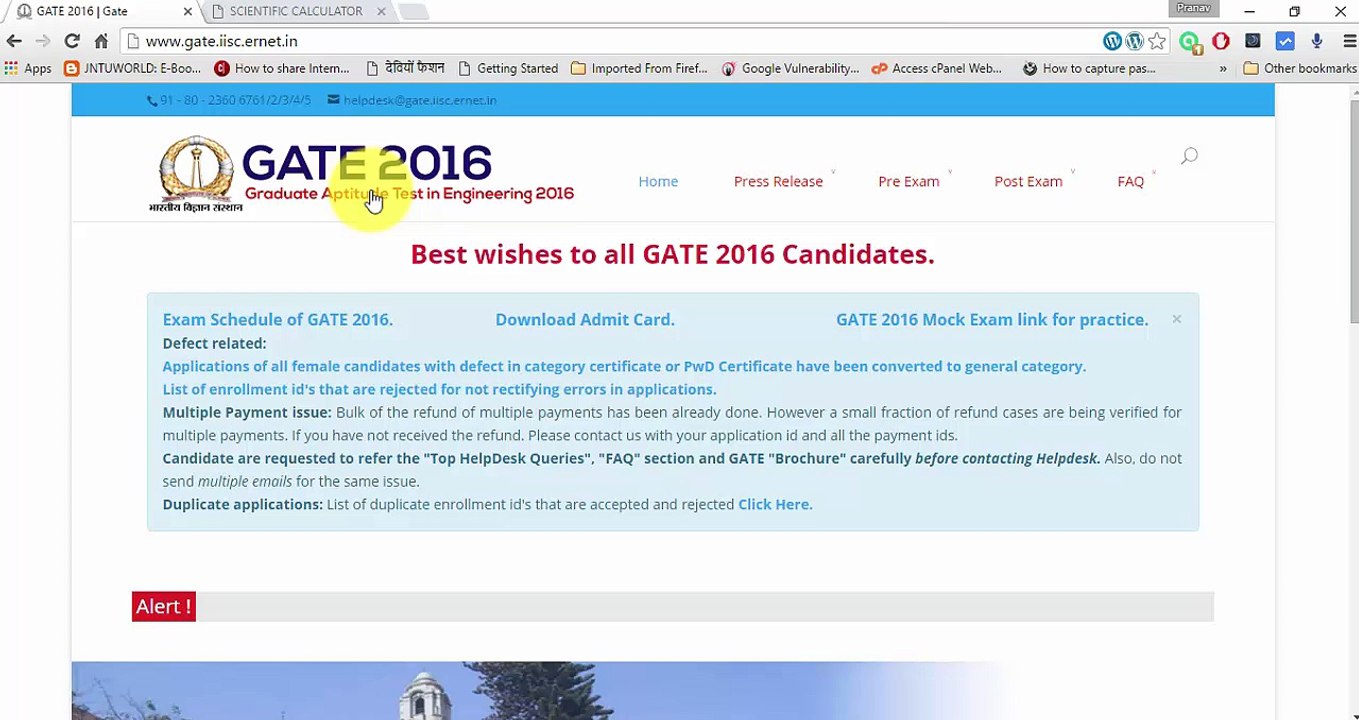Go back with the browser back arrow
This screenshot has width=1359, height=720.
pyautogui.click(x=14, y=41)
